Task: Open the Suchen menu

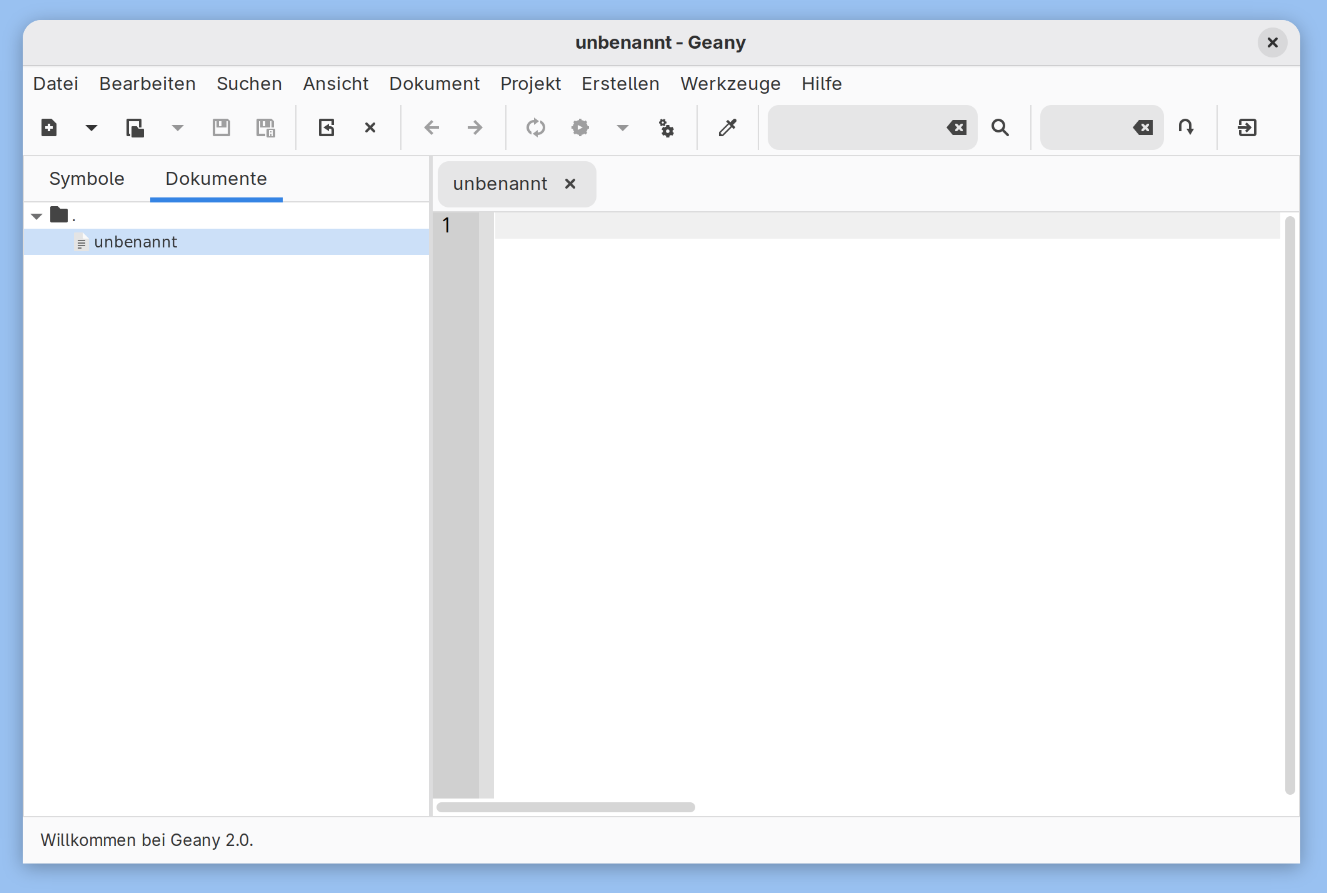Action: (250, 84)
